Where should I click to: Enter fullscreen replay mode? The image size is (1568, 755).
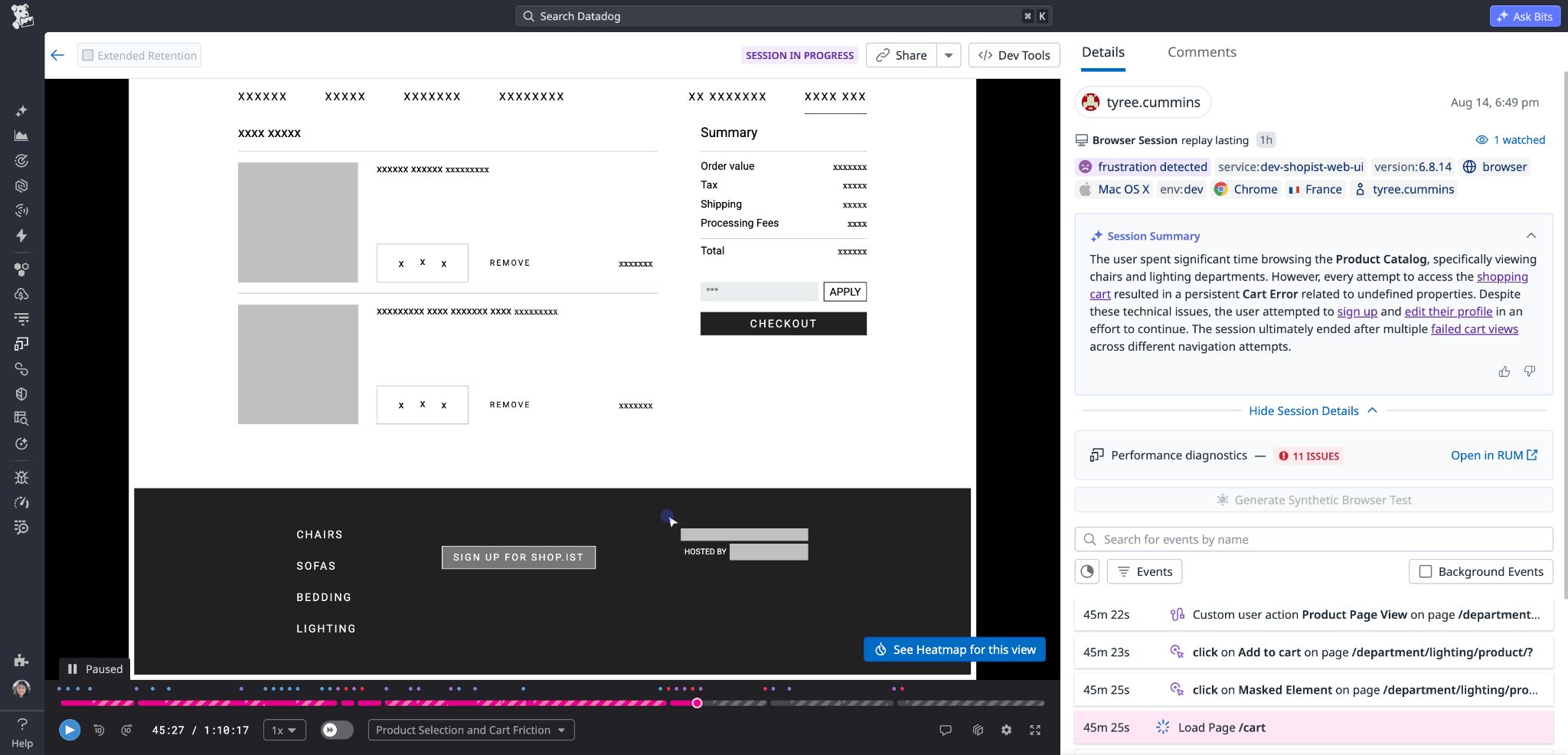[x=1035, y=730]
